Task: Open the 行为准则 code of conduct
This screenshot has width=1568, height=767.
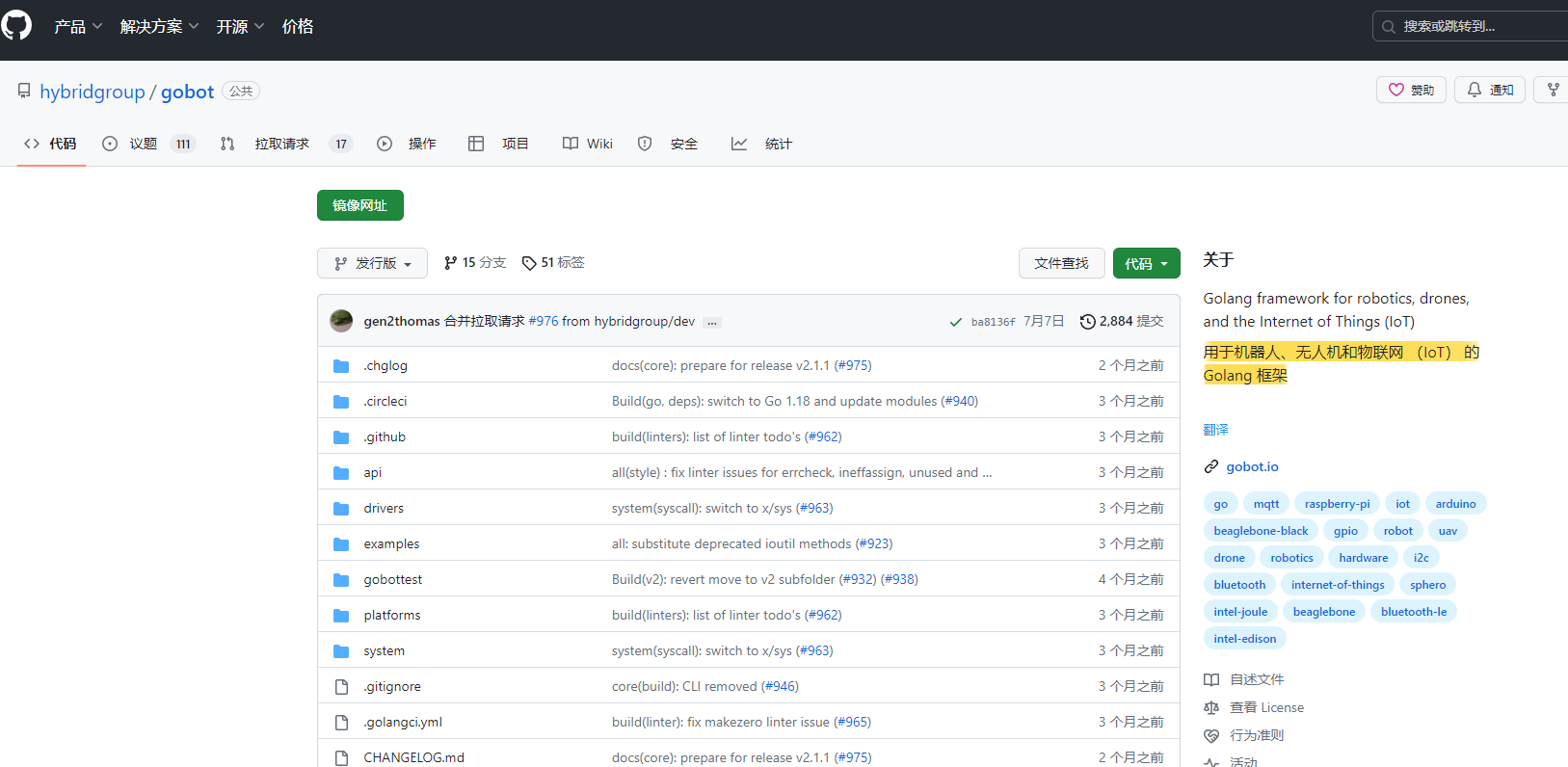Action: coord(1244,735)
